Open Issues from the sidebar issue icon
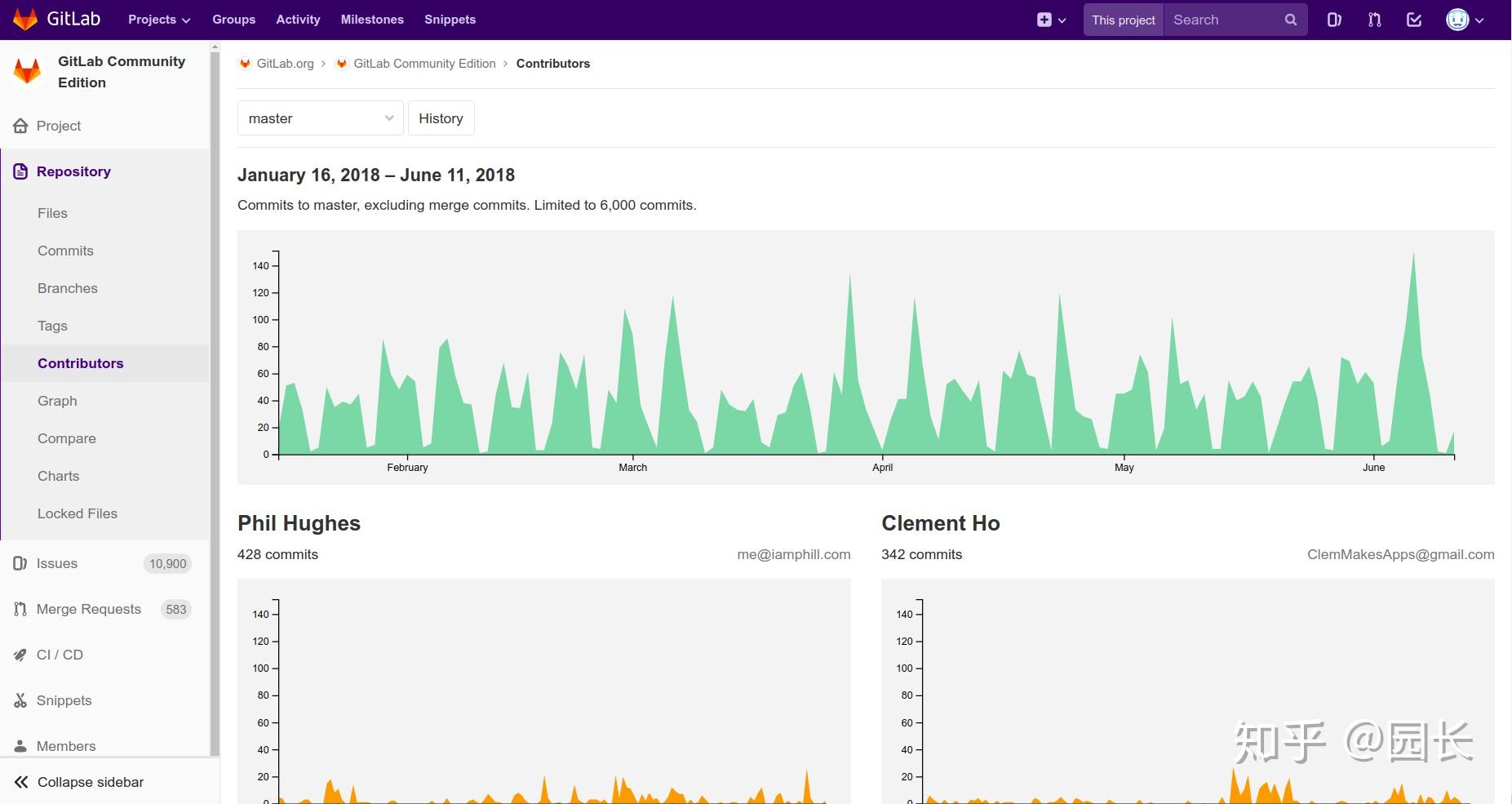The width and height of the screenshot is (1512, 804). pos(20,563)
